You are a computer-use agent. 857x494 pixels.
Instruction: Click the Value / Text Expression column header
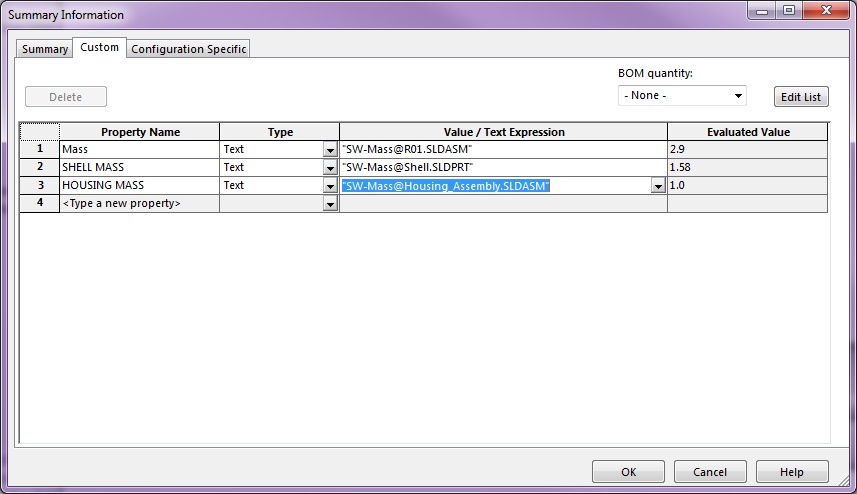[x=503, y=132]
